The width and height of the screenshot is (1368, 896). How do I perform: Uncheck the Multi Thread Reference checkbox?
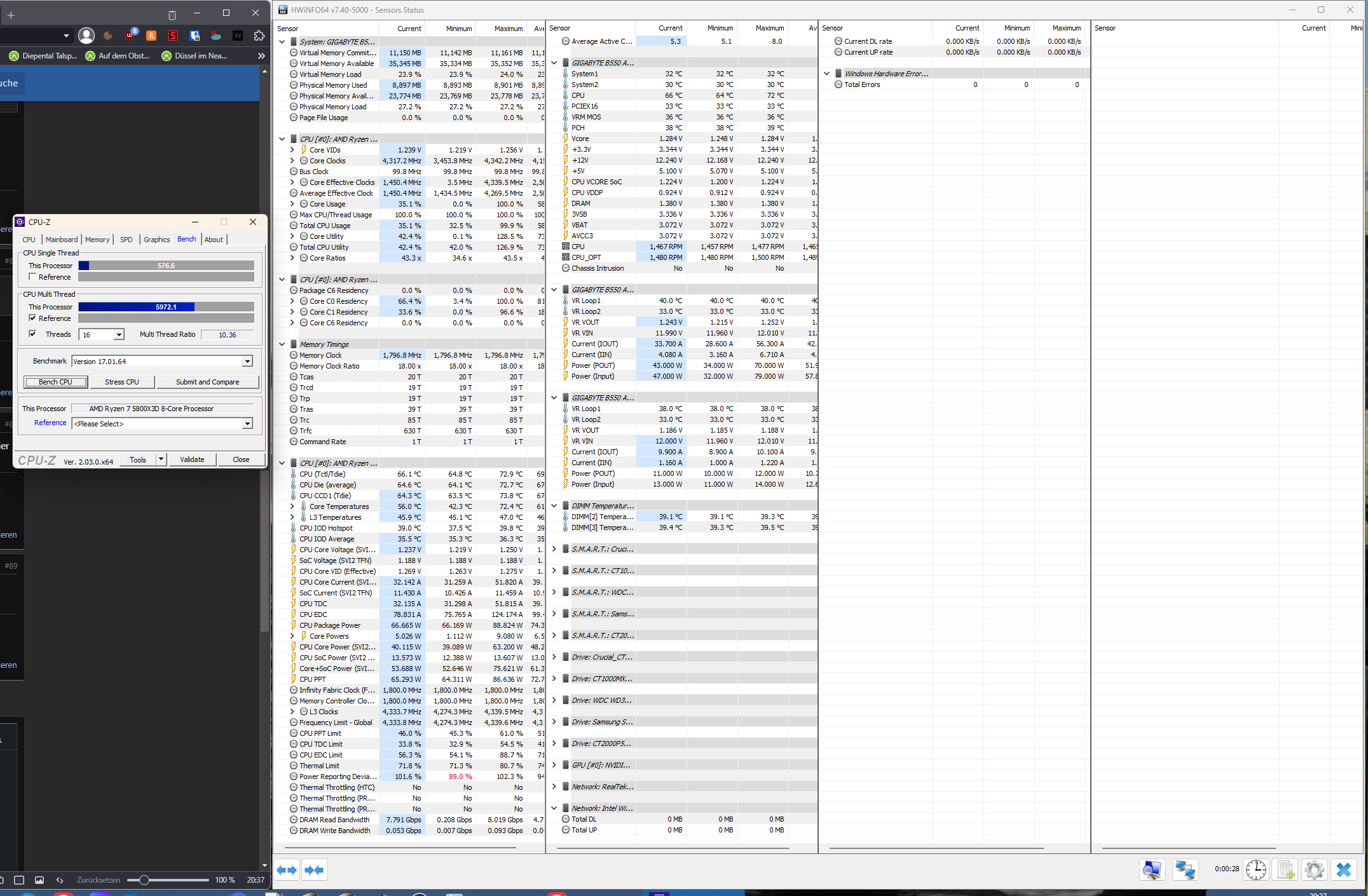click(32, 318)
